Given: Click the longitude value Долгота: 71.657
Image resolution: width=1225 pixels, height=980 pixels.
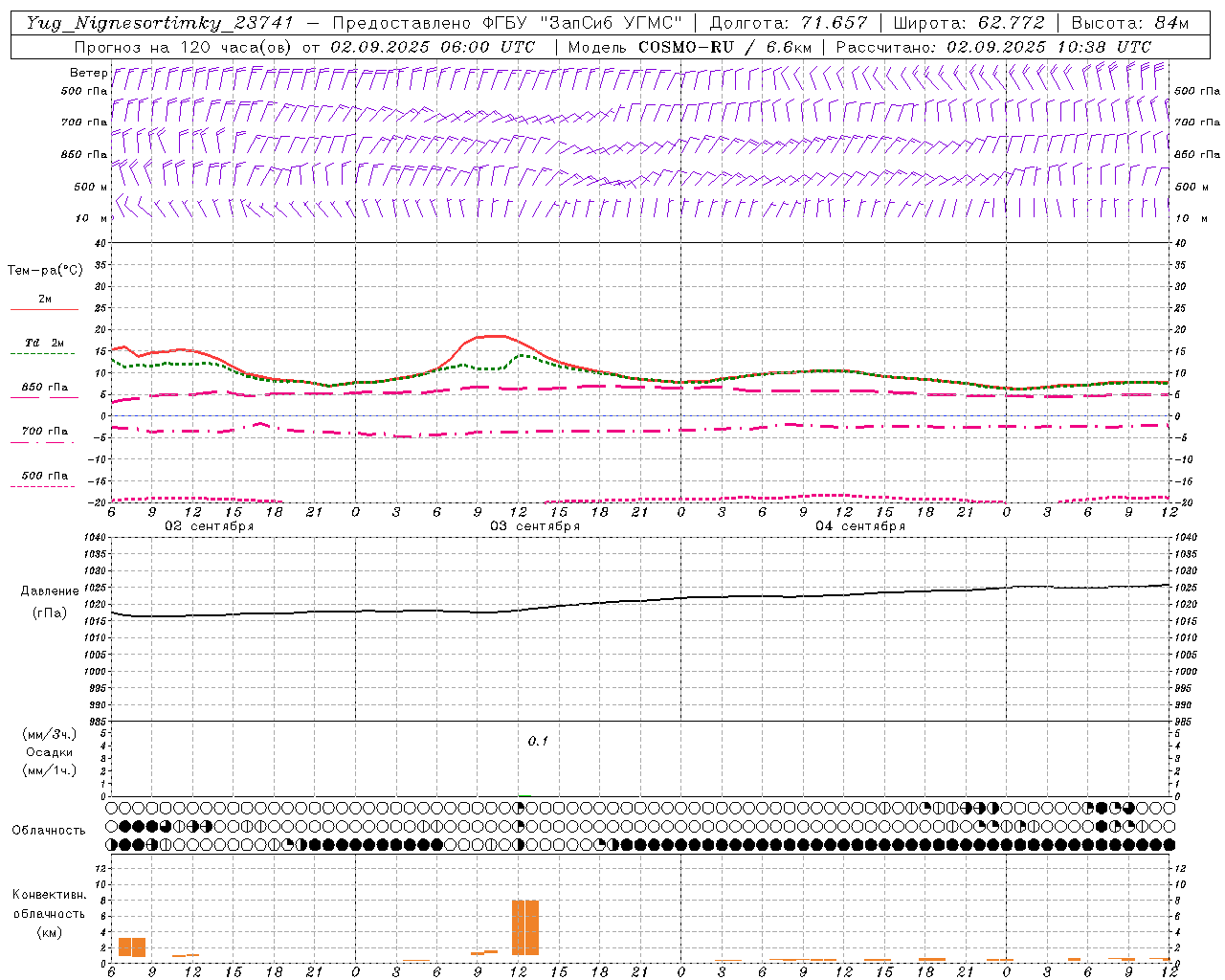Looking at the screenshot, I should [788, 23].
